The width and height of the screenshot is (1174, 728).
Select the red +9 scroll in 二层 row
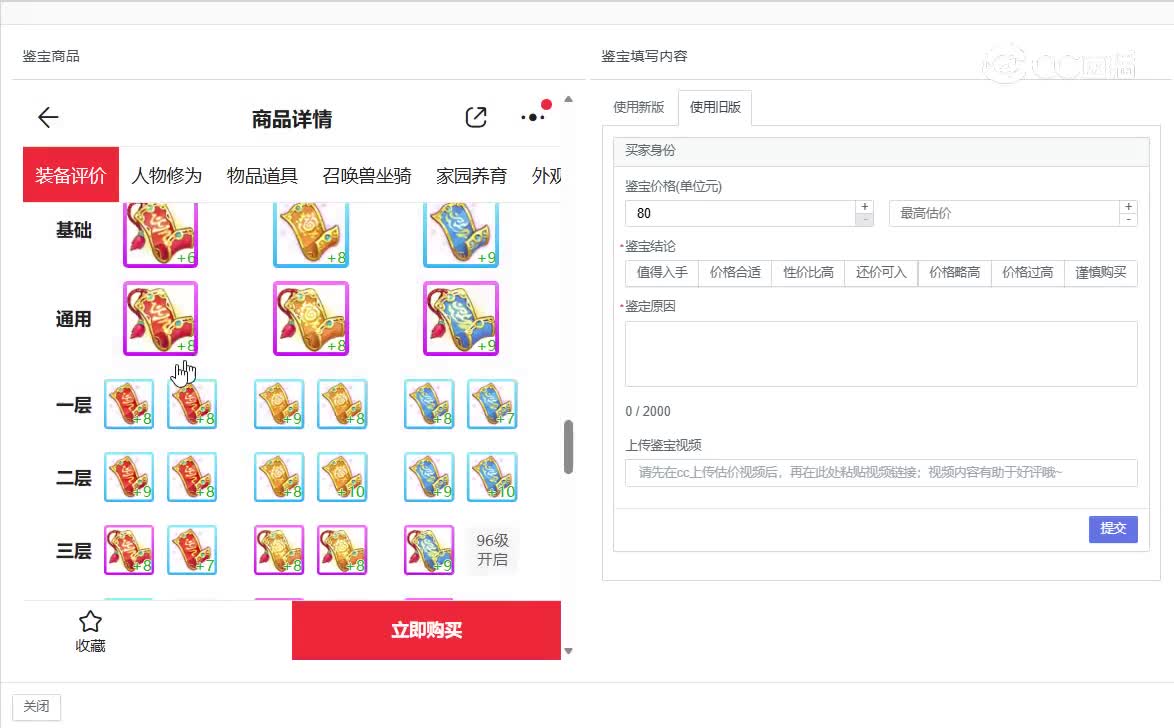coord(129,476)
